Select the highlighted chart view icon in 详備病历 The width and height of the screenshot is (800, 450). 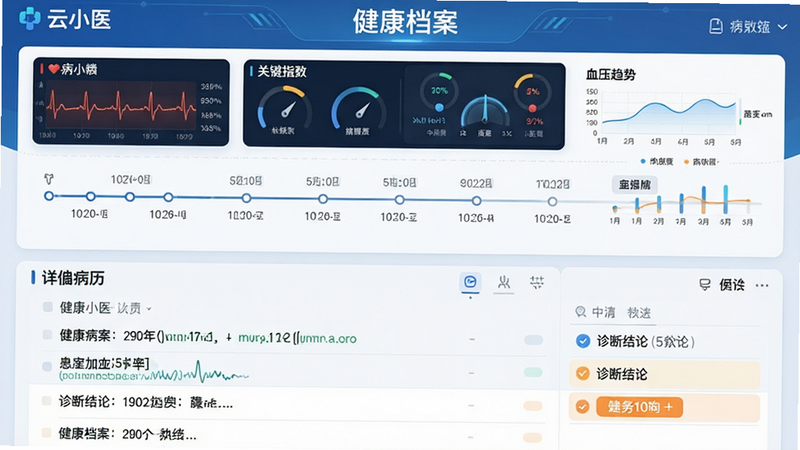click(x=470, y=282)
